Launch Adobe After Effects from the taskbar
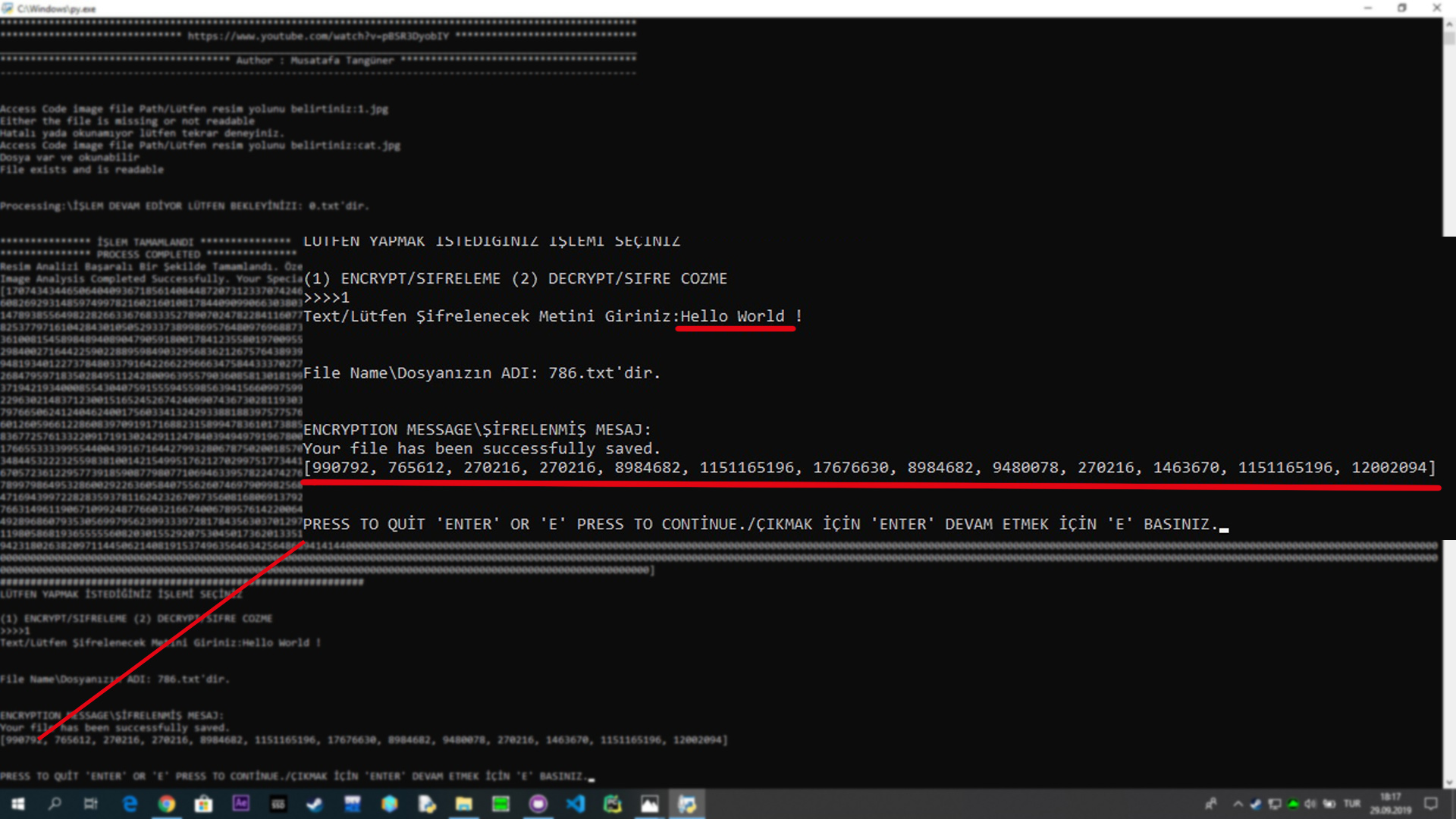The image size is (1456, 819). 240,804
